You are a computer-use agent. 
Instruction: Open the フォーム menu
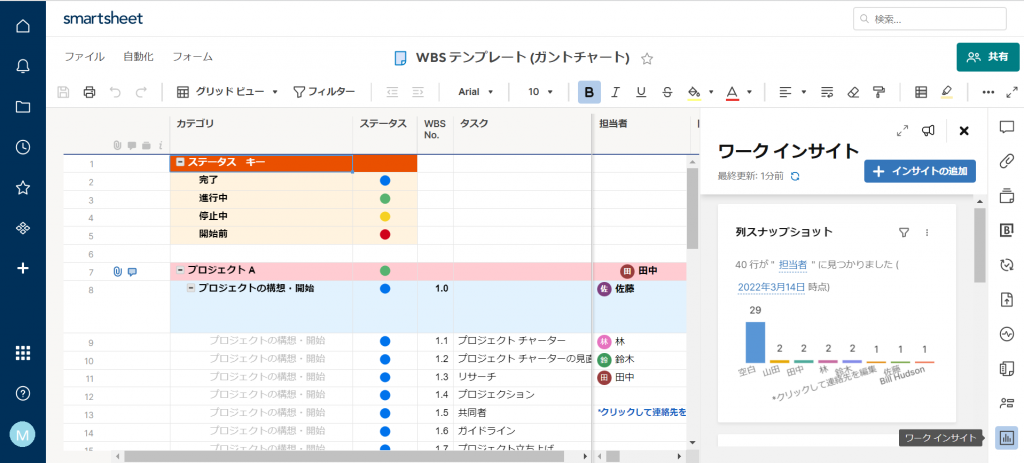point(193,57)
